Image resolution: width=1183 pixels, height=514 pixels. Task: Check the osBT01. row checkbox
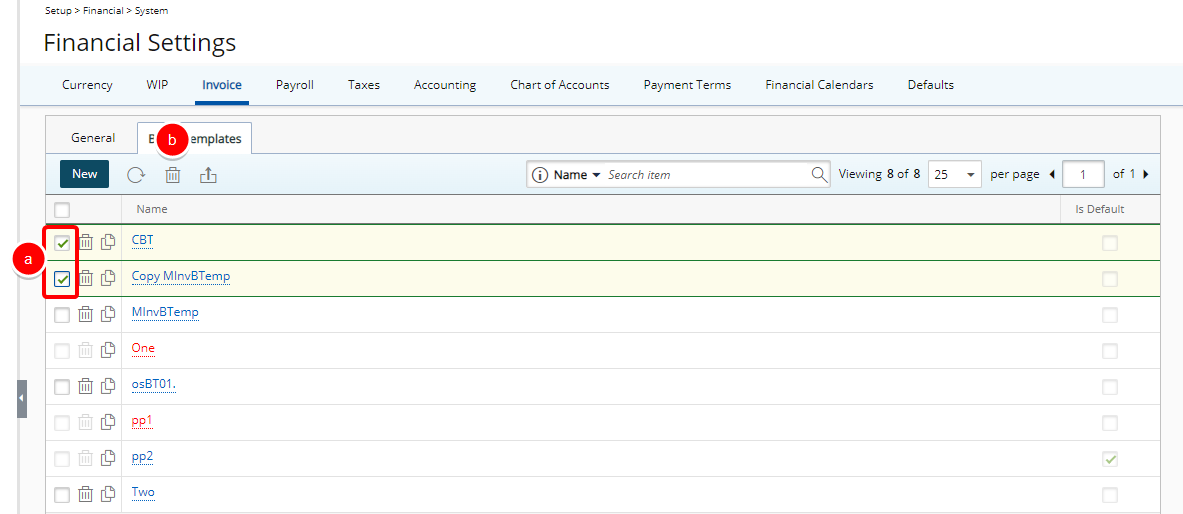pos(62,387)
